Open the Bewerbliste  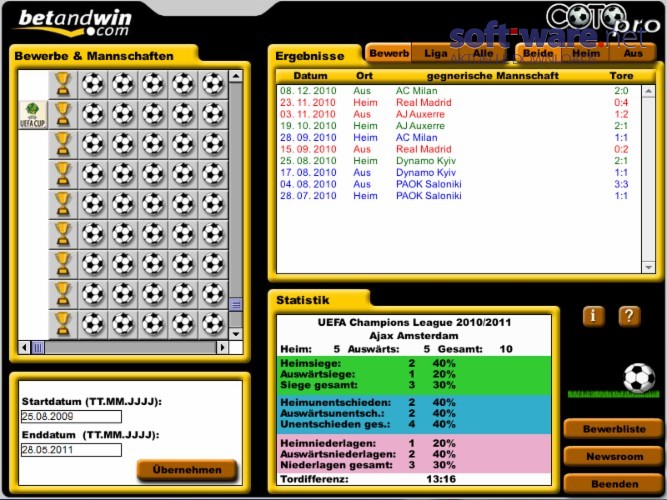point(614,429)
